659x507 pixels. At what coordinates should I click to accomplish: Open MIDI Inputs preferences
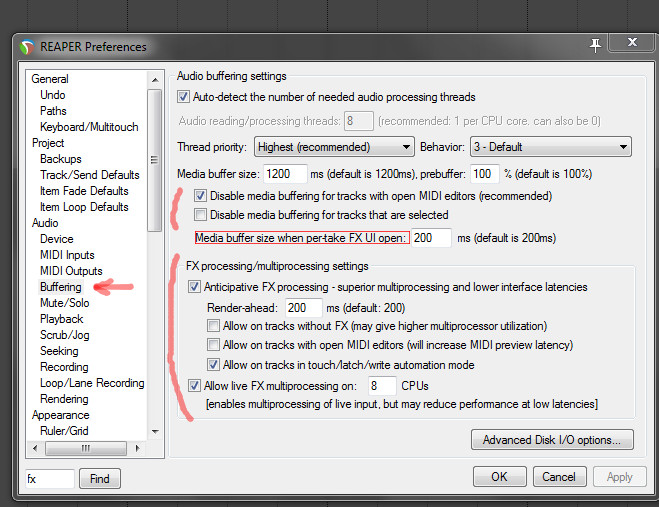(67, 254)
